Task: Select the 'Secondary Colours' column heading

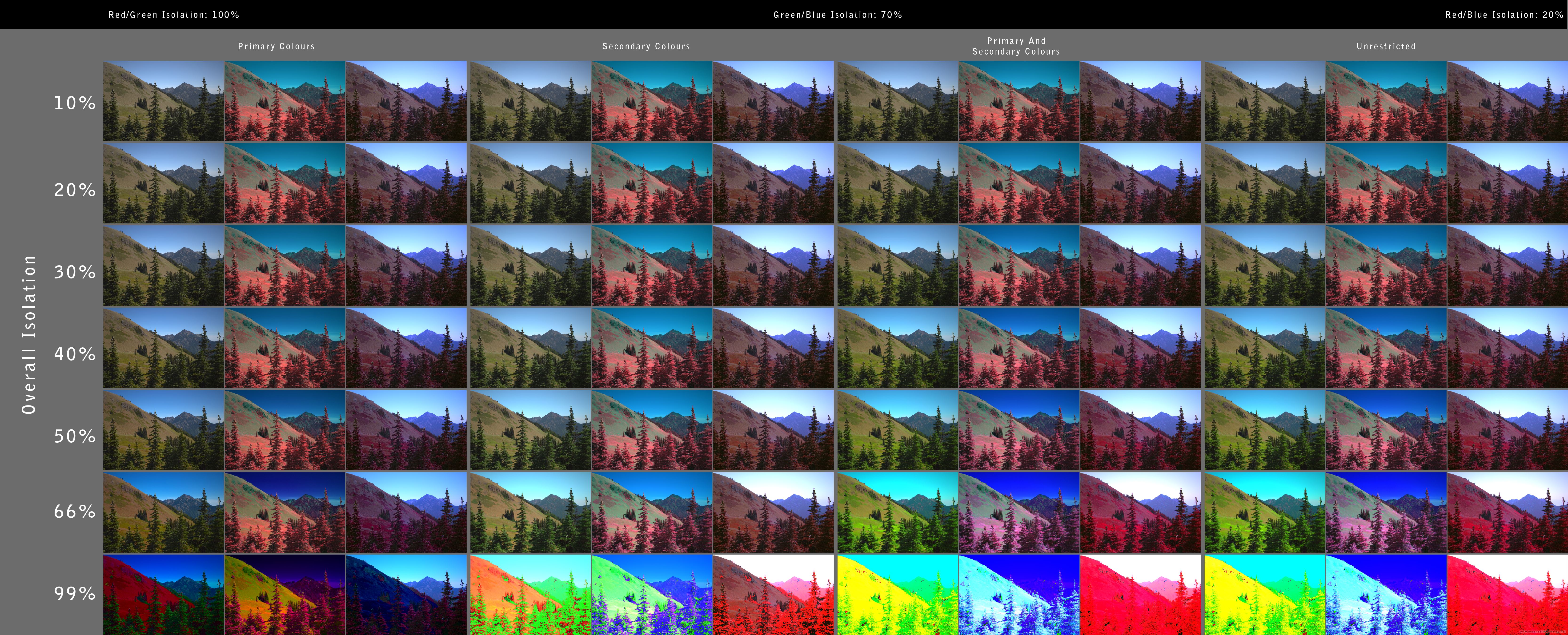Action: [x=646, y=46]
